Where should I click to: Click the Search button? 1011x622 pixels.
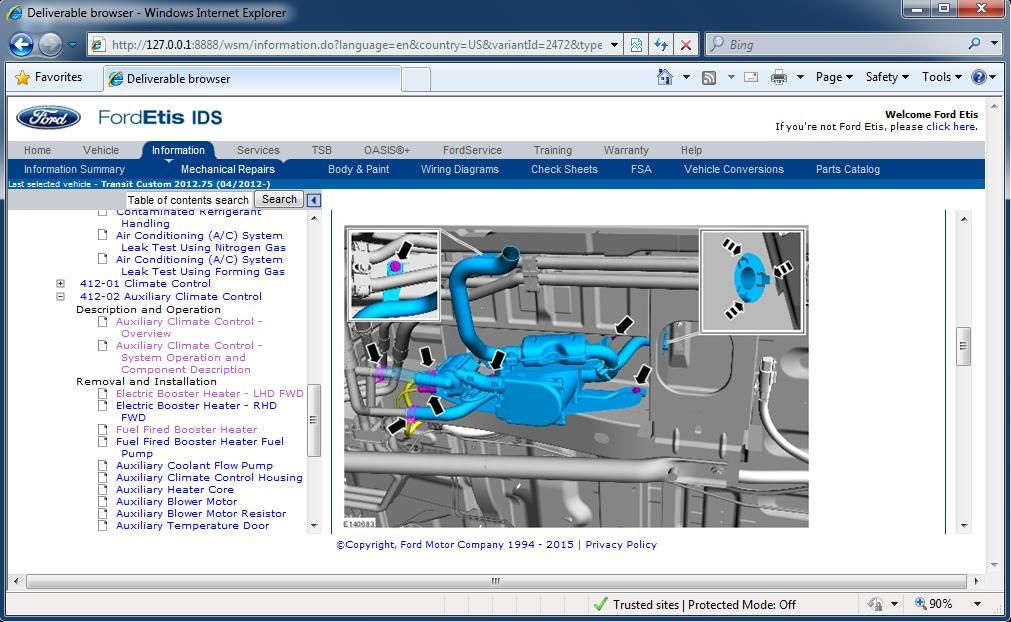pos(279,199)
